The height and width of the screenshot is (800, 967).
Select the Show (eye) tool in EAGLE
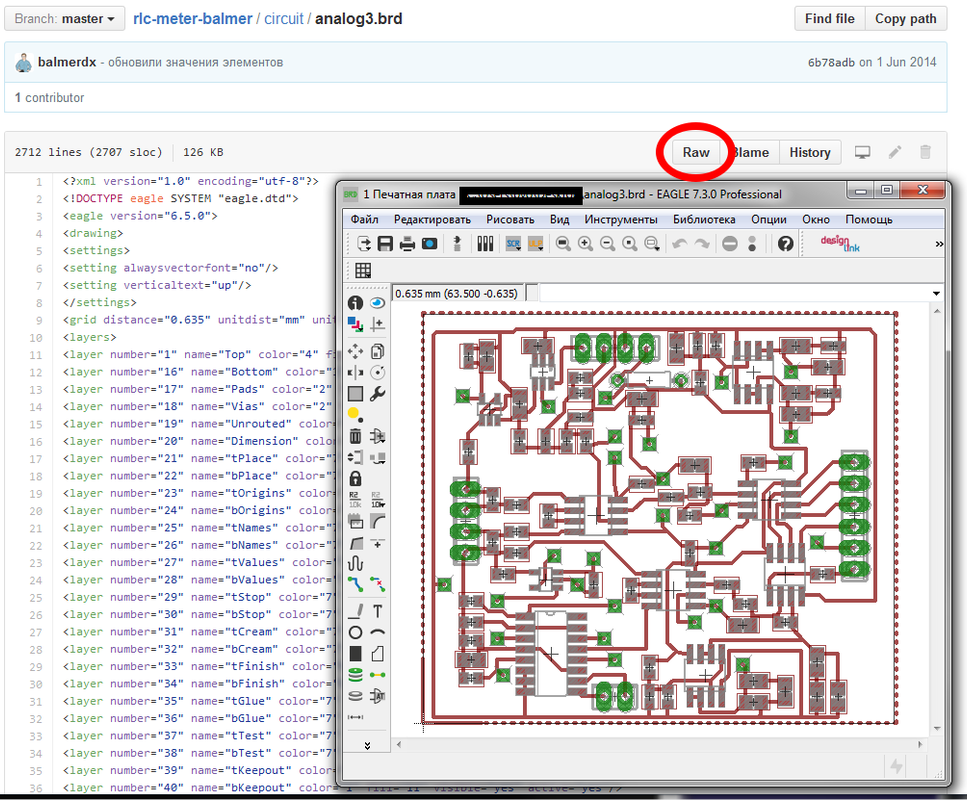(377, 303)
